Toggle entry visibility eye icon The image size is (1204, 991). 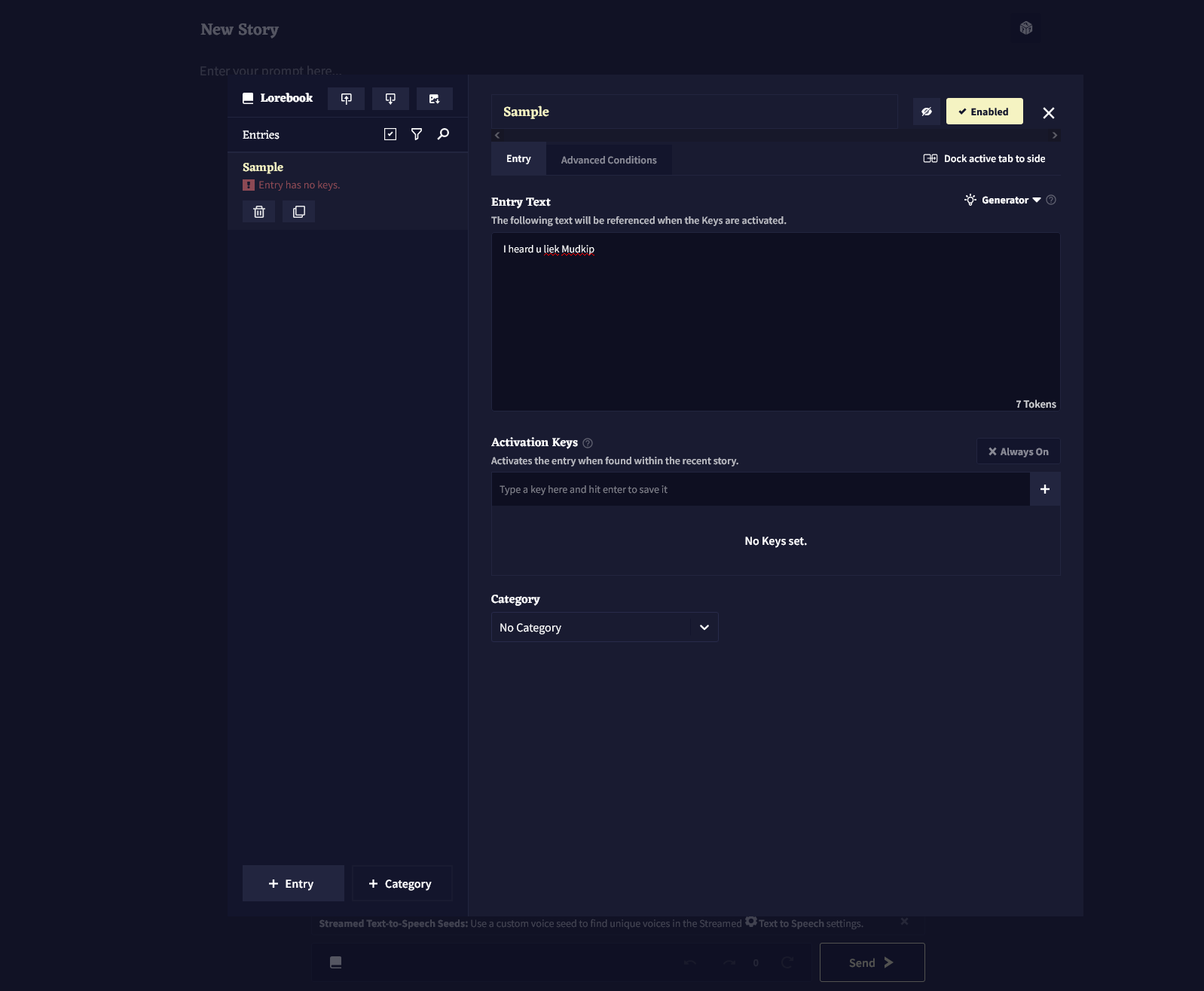click(x=927, y=112)
